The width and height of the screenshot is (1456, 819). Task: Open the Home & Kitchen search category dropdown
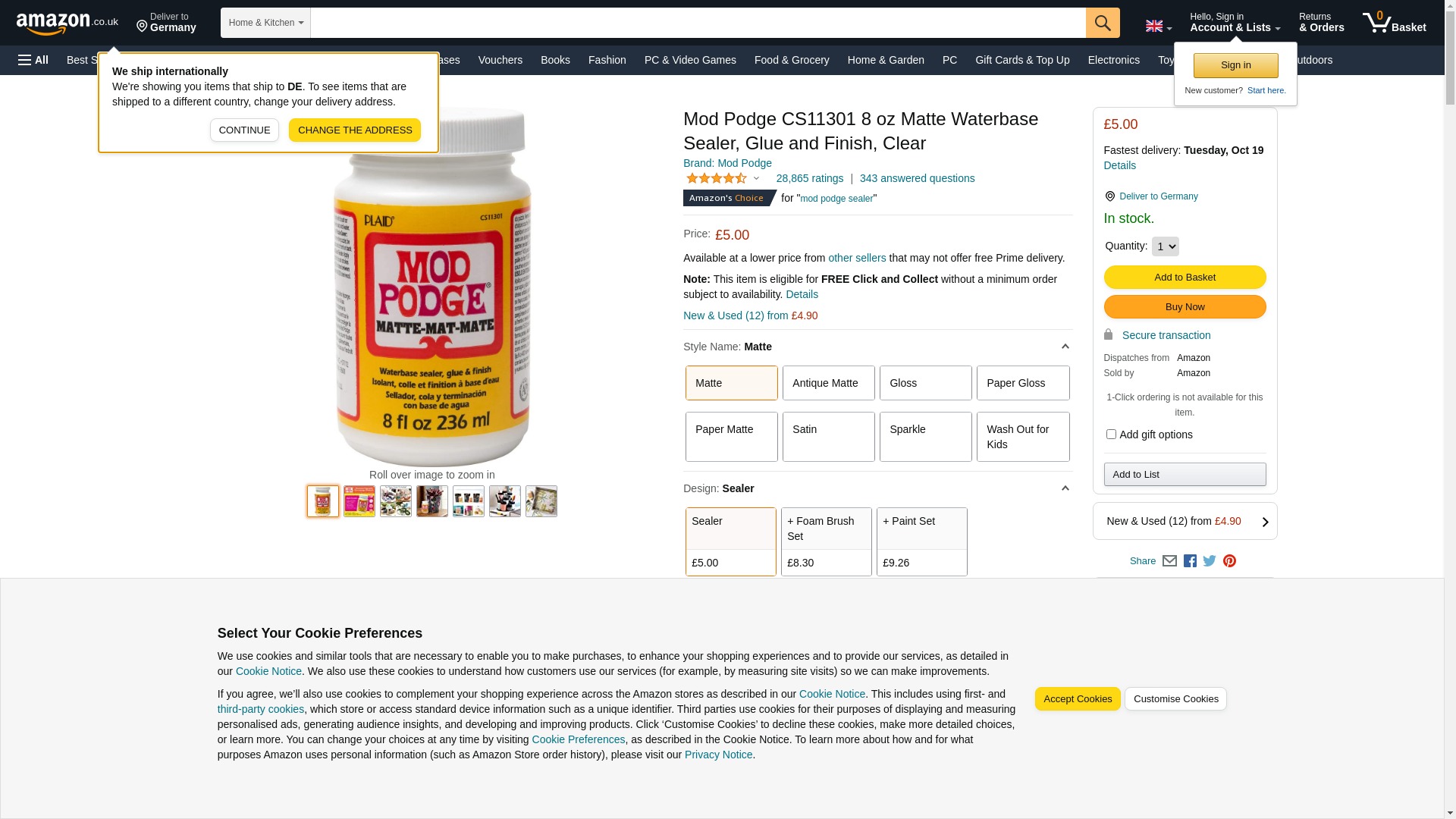(x=265, y=23)
